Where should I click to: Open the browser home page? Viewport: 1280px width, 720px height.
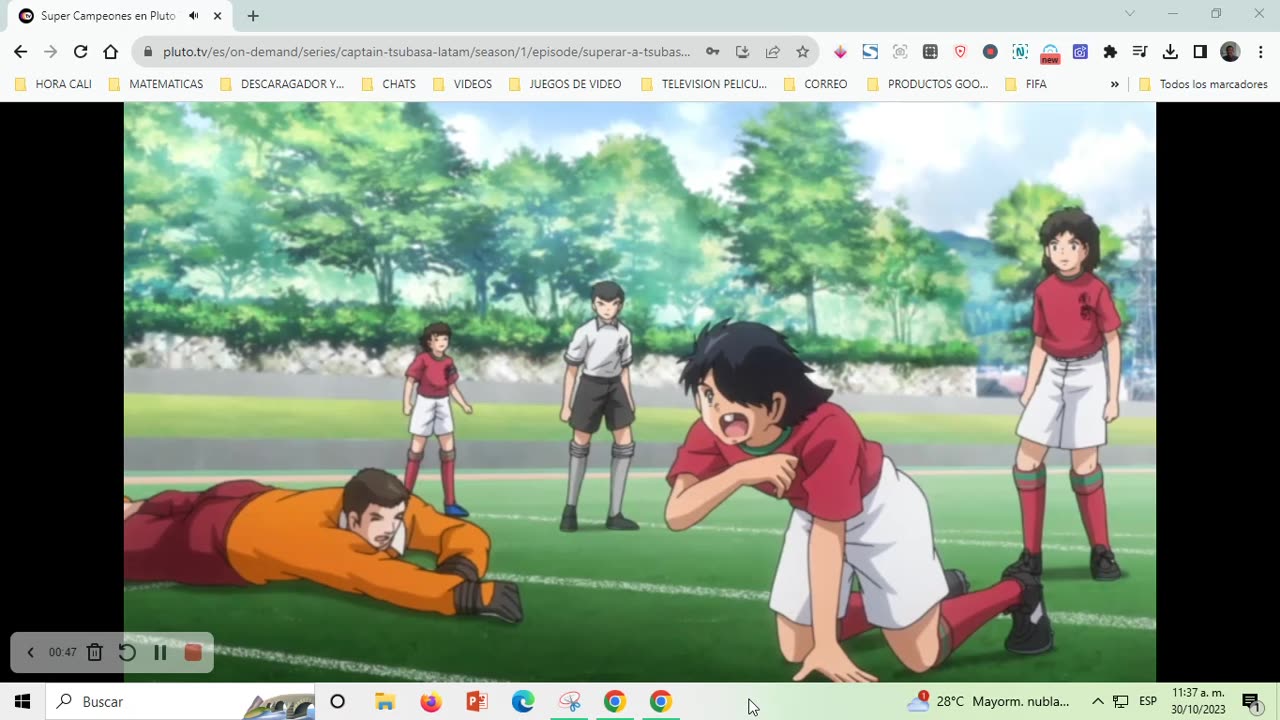[x=111, y=52]
